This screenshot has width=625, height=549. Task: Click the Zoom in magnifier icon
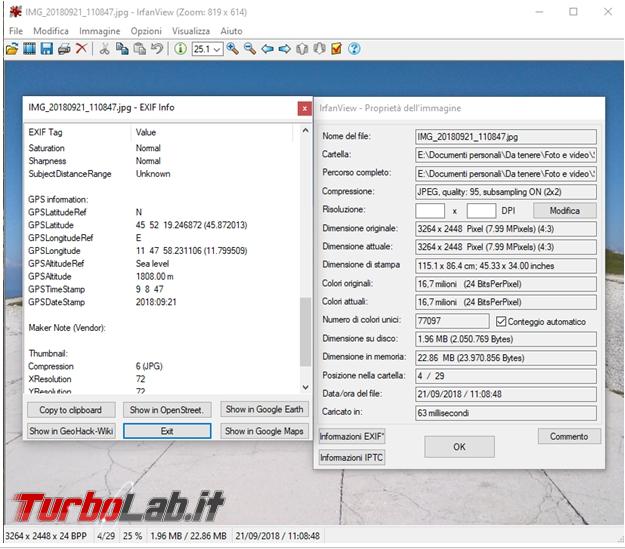click(232, 49)
